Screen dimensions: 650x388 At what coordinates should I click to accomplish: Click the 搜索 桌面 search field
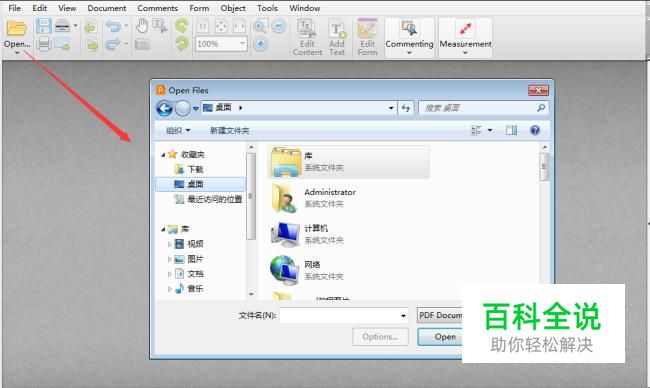(x=483, y=108)
